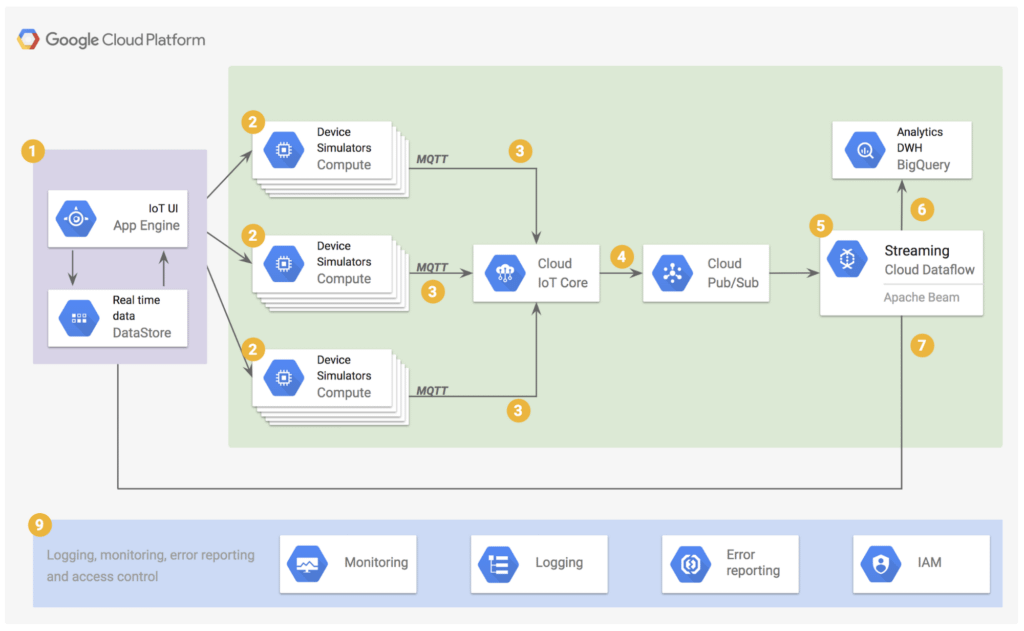
Task: Click the "Logging, monitoring, error reporting and access control" caption
Action: (x=151, y=566)
